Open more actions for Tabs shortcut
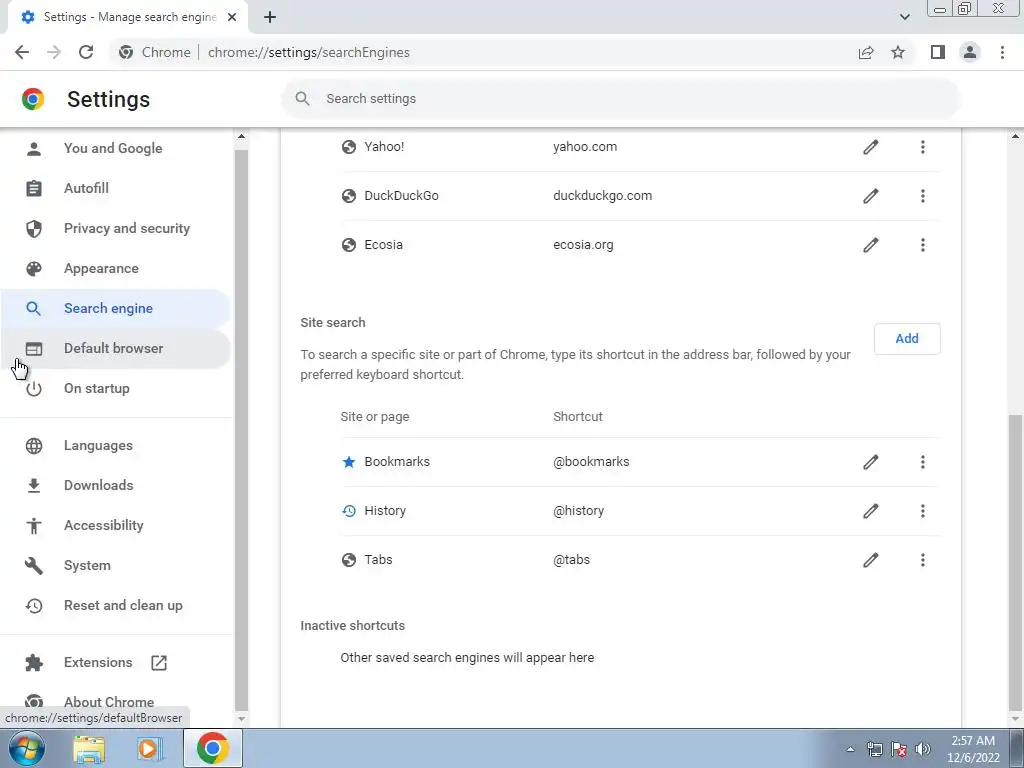The image size is (1024, 768). (x=923, y=560)
